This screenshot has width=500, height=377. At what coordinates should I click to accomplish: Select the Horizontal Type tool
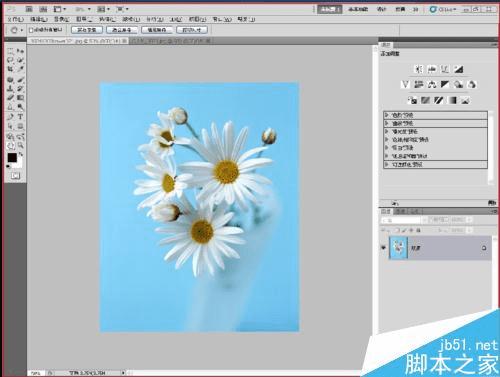point(20,117)
